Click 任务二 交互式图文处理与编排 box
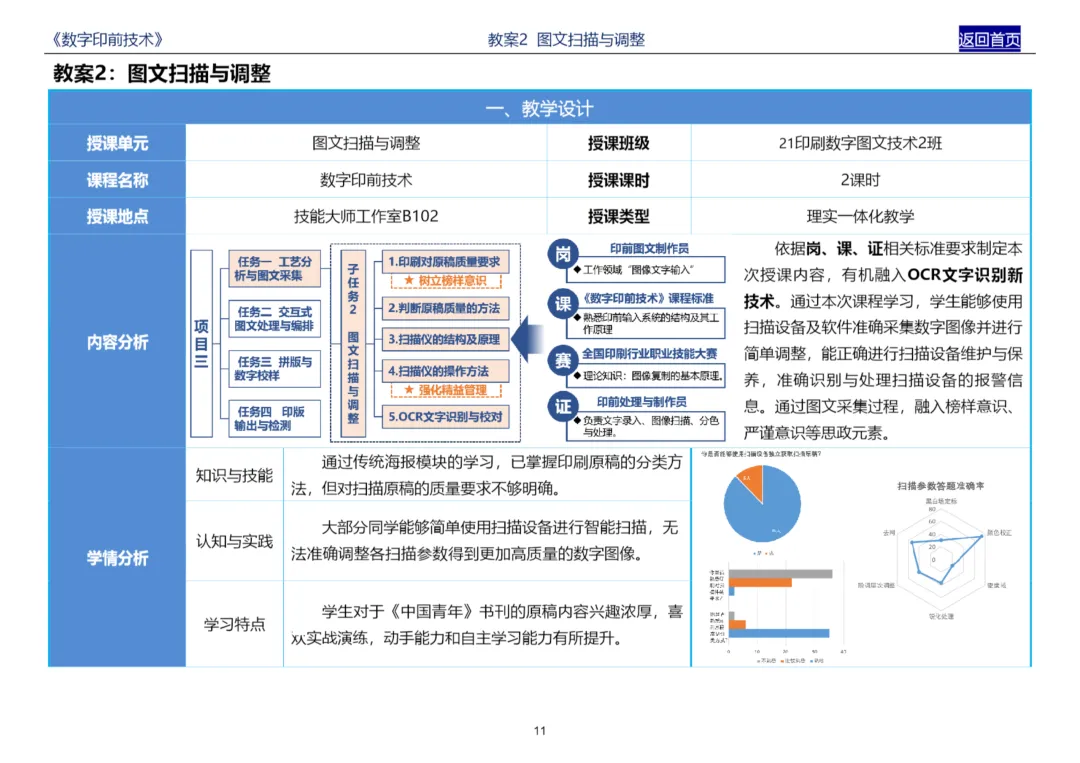1080x763 pixels. (274, 319)
